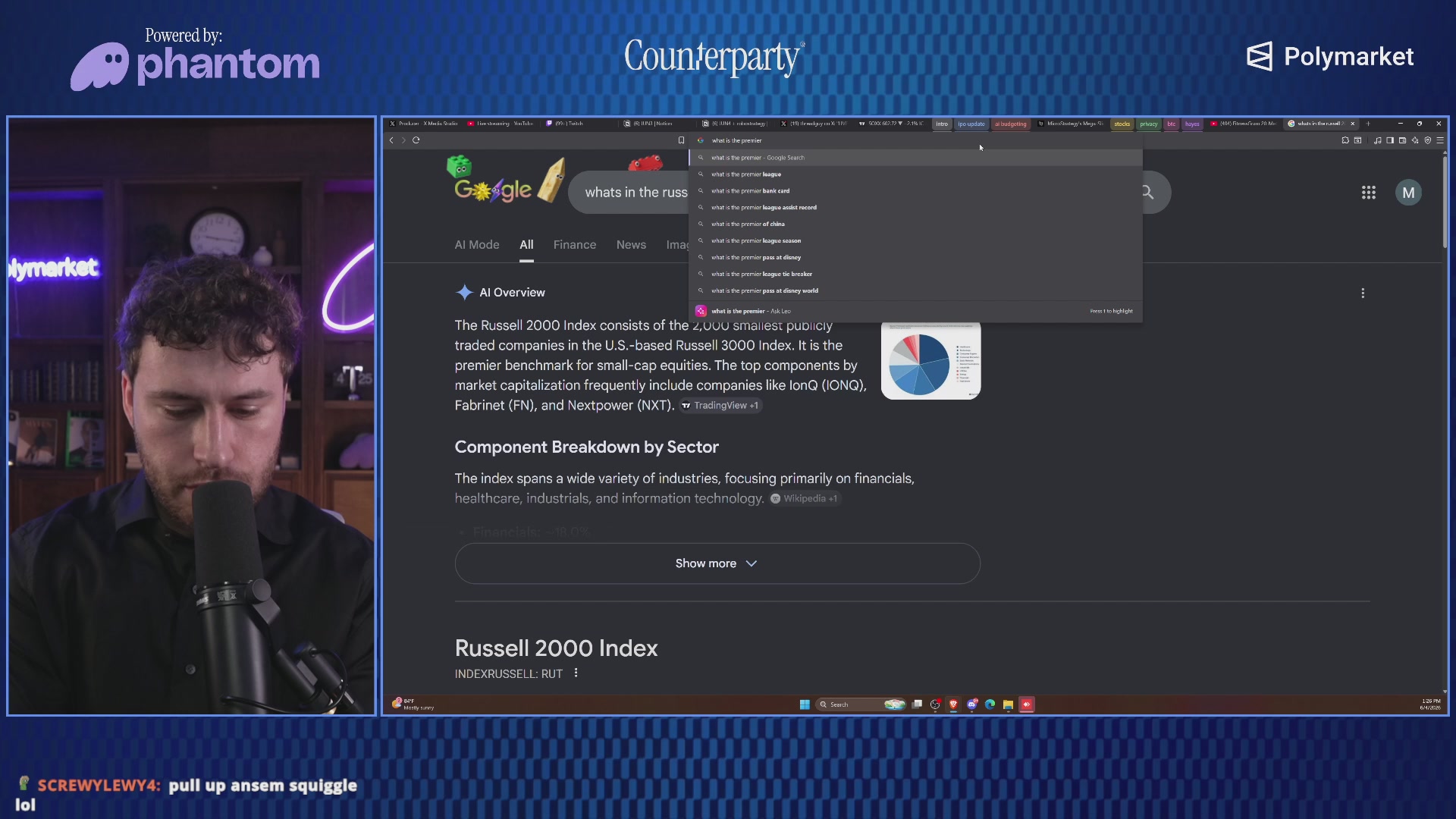Click the taskbar Search box
The width and height of the screenshot is (1456, 819).
click(x=861, y=704)
